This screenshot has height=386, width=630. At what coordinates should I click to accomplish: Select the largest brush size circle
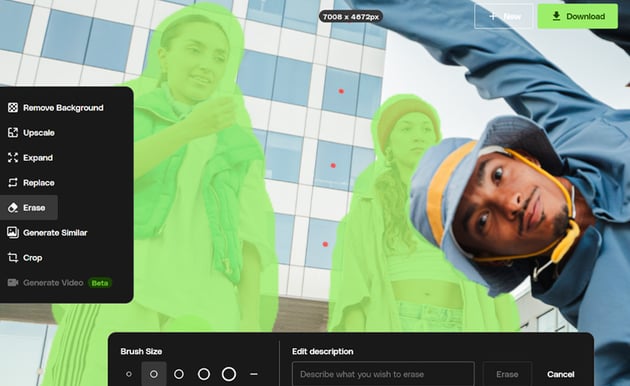click(x=229, y=374)
